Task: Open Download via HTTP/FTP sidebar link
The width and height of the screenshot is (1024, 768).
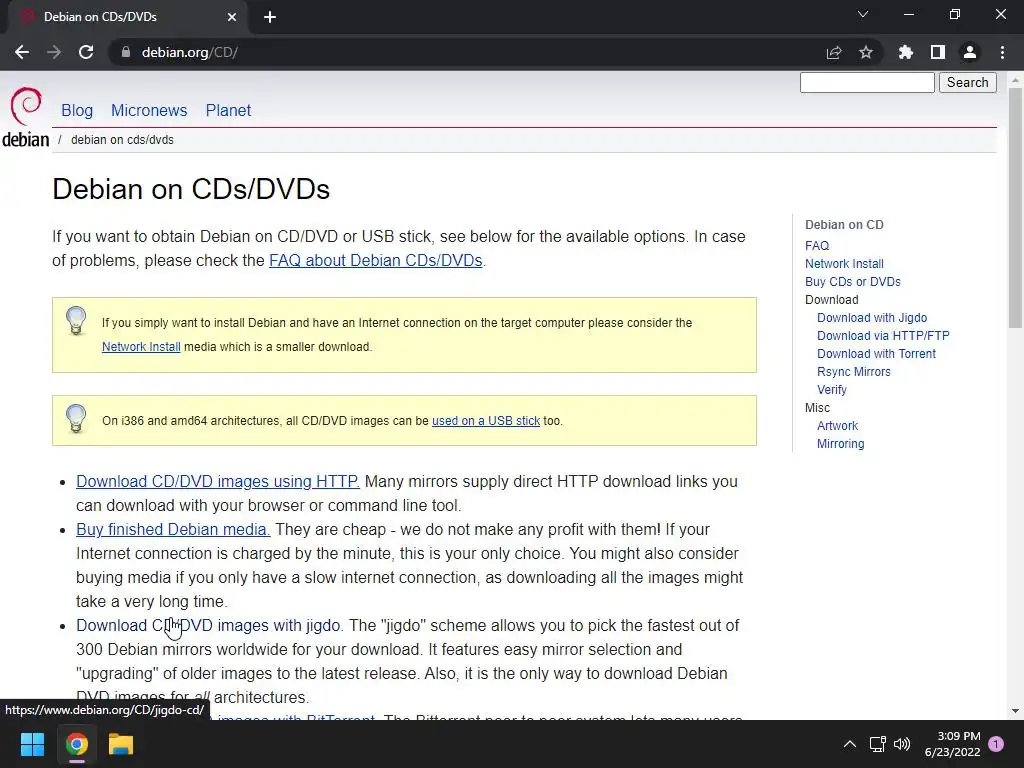Action: [883, 336]
